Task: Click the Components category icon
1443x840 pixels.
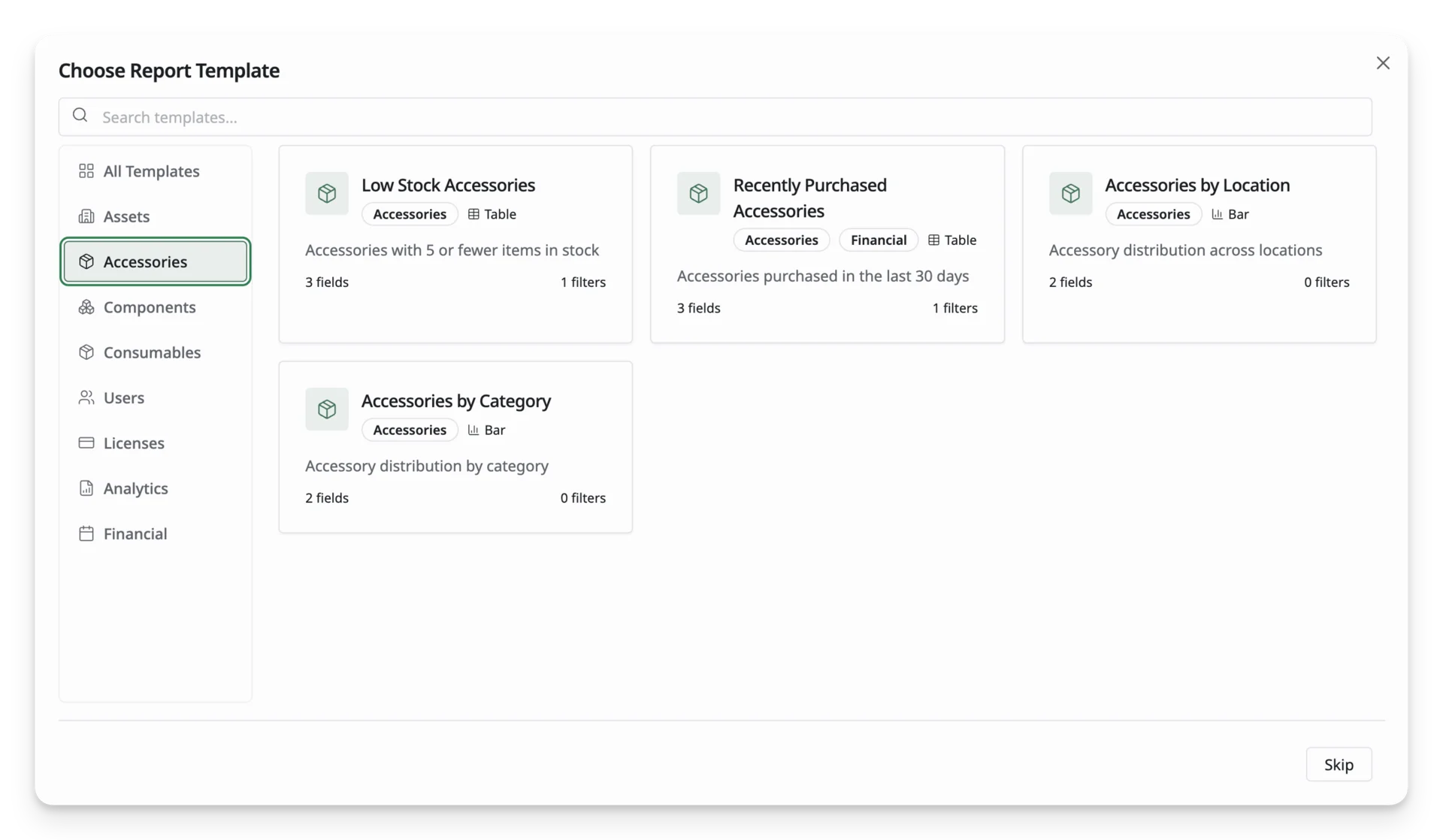Action: pos(86,307)
